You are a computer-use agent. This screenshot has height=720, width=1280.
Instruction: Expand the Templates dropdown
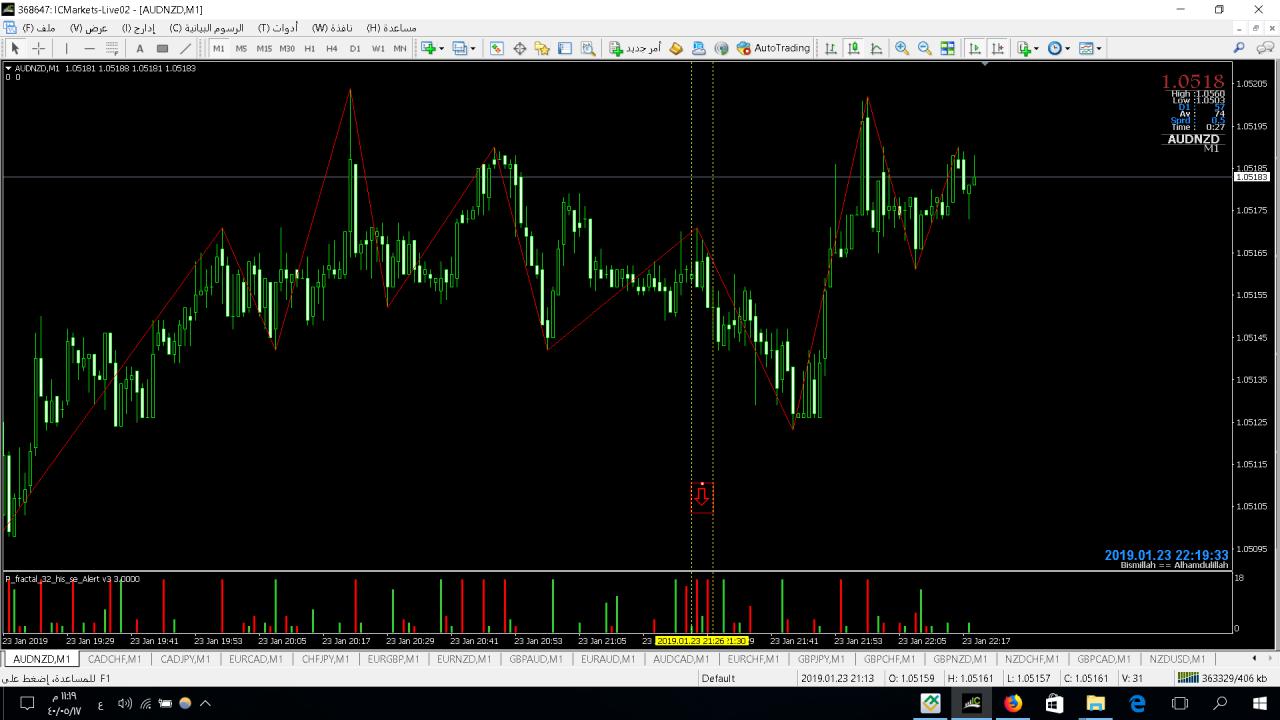pos(1099,48)
